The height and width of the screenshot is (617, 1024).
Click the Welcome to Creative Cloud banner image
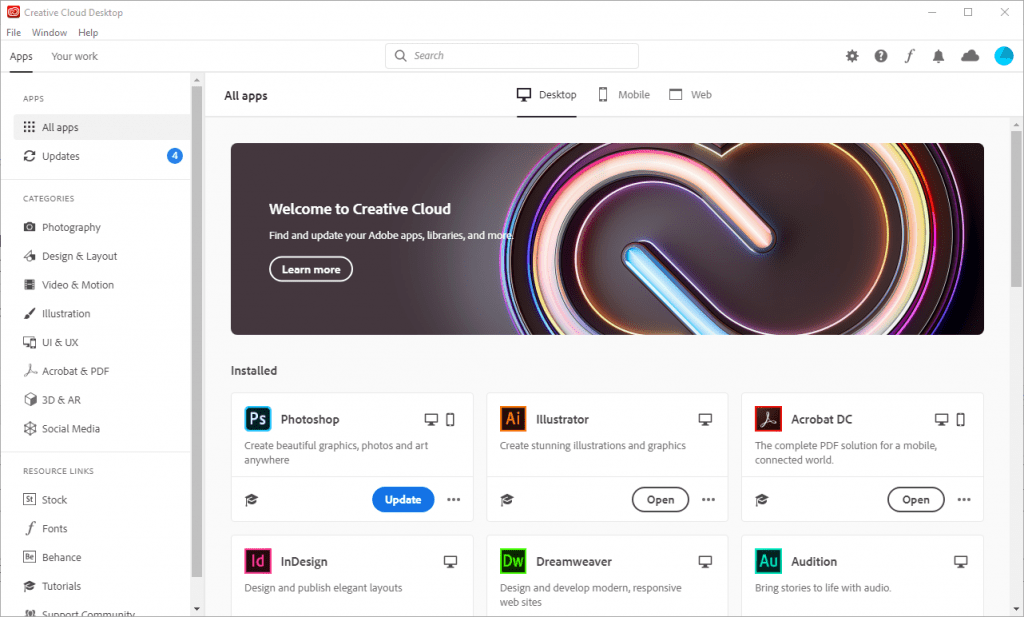pyautogui.click(x=607, y=239)
